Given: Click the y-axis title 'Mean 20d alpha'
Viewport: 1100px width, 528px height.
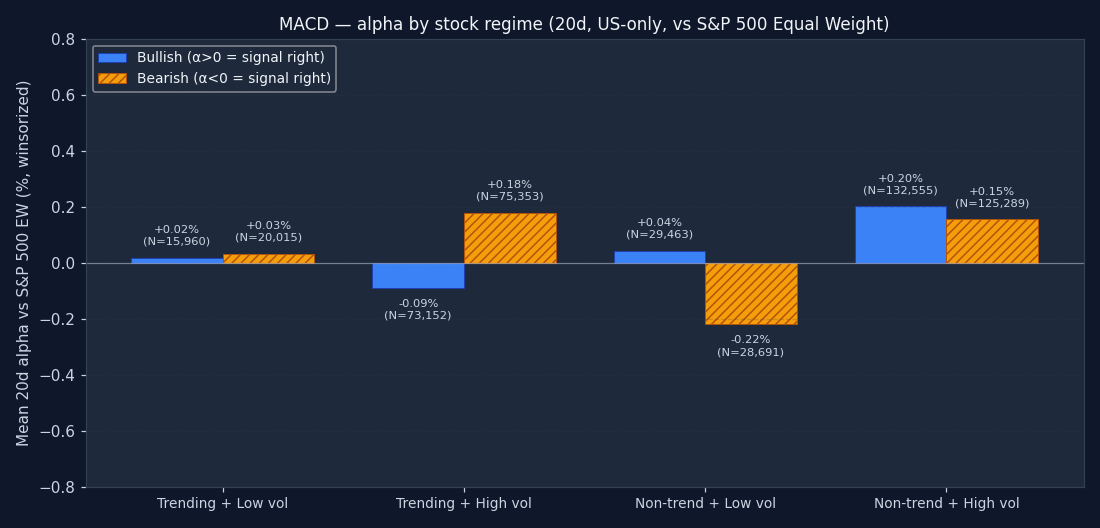Looking at the screenshot, I should [24, 263].
